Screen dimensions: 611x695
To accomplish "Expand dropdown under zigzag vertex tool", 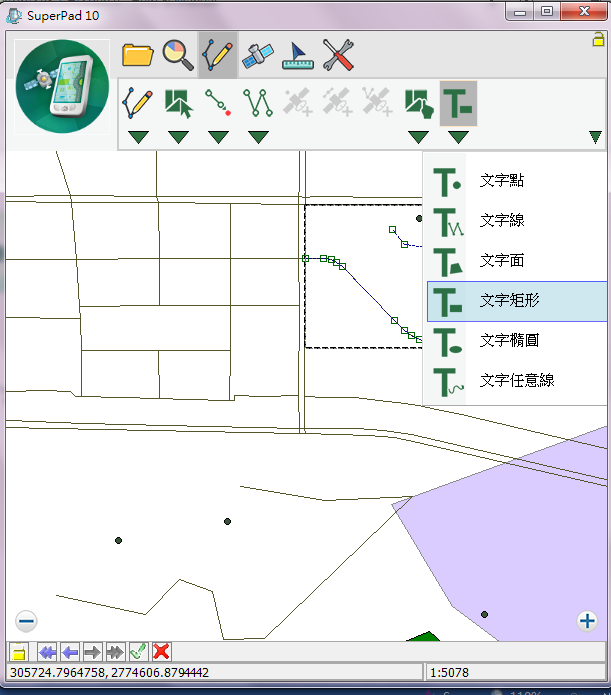I will 258,137.
